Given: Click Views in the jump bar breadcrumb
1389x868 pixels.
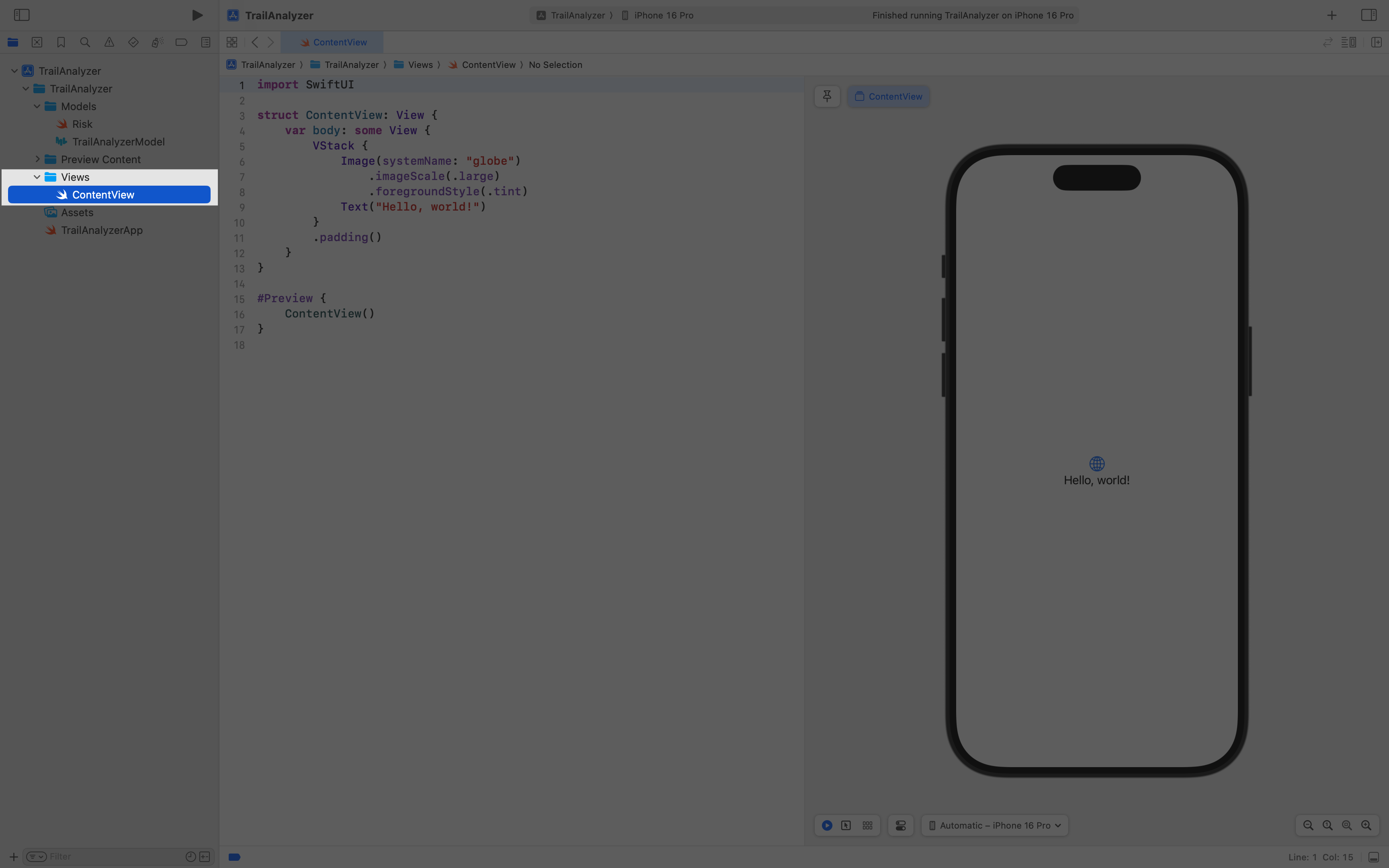Looking at the screenshot, I should 421,64.
